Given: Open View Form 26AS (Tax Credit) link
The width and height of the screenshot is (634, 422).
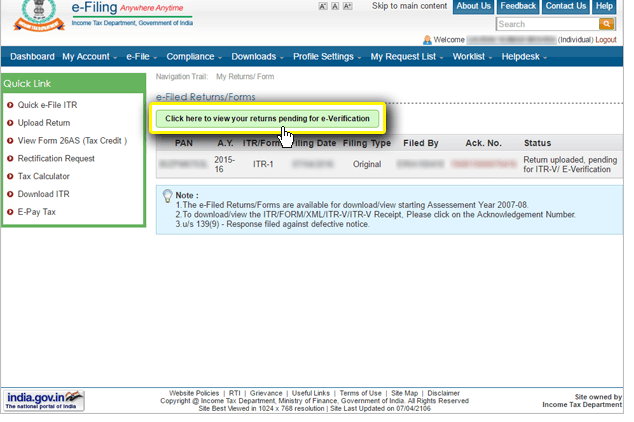Looking at the screenshot, I should 72,141.
